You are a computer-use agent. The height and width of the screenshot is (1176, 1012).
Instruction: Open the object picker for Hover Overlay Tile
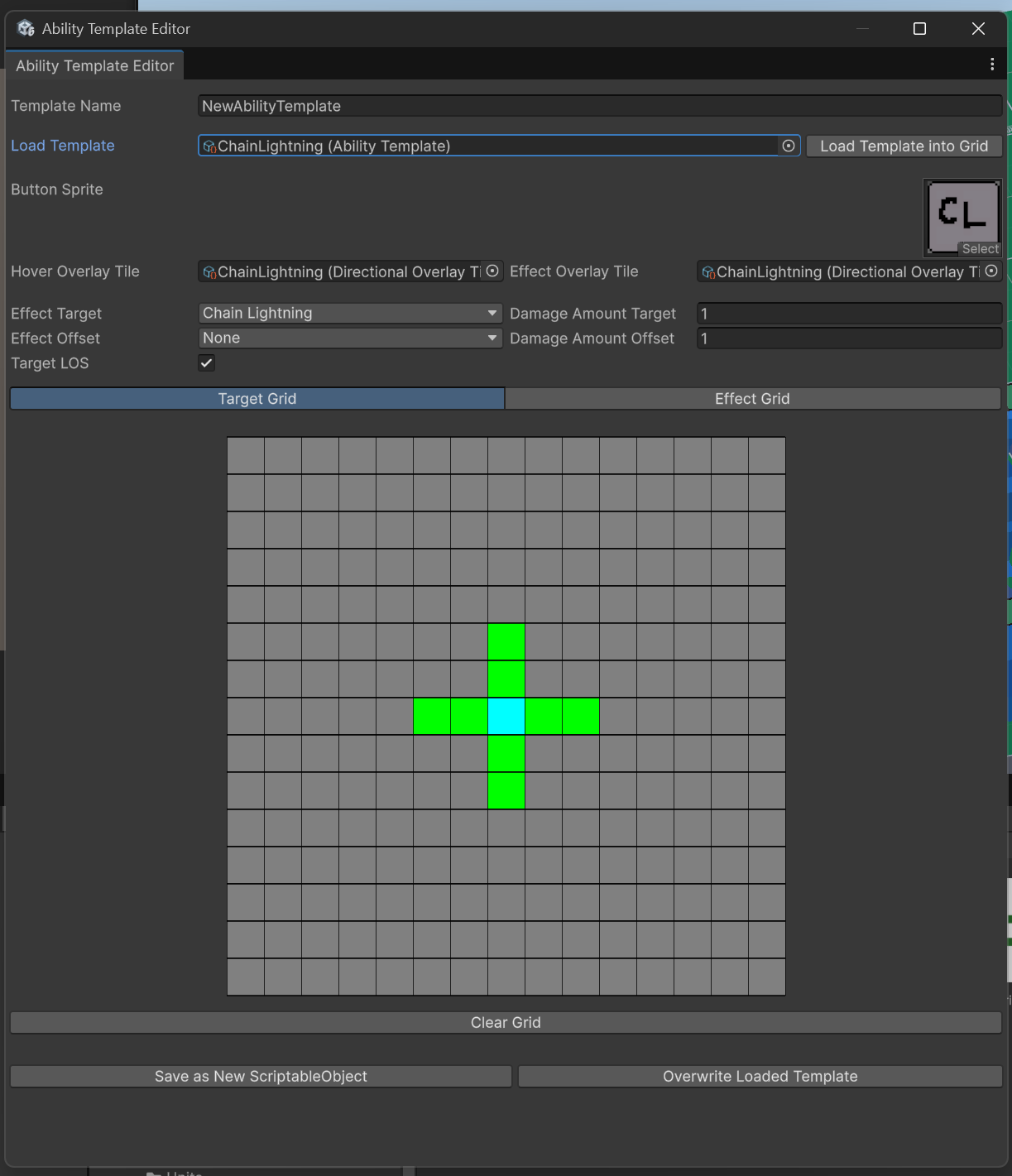coord(492,271)
